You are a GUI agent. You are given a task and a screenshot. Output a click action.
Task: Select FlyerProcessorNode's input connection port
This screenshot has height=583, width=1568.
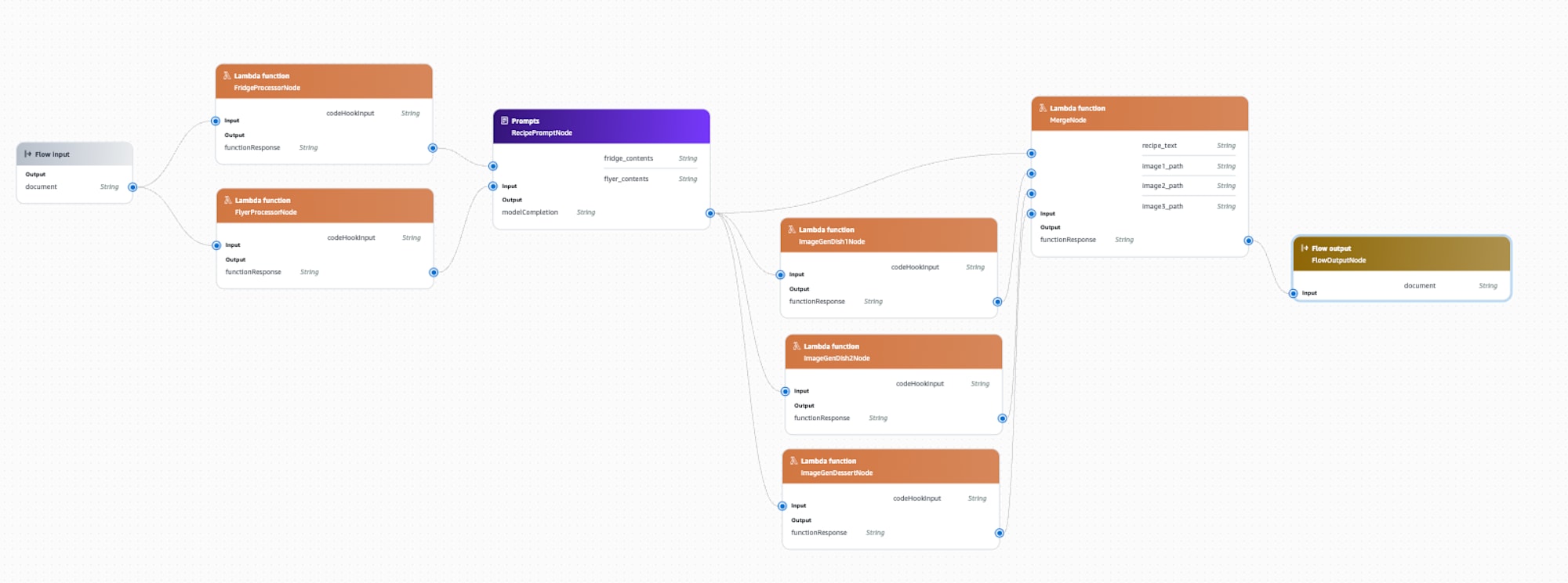[216, 245]
